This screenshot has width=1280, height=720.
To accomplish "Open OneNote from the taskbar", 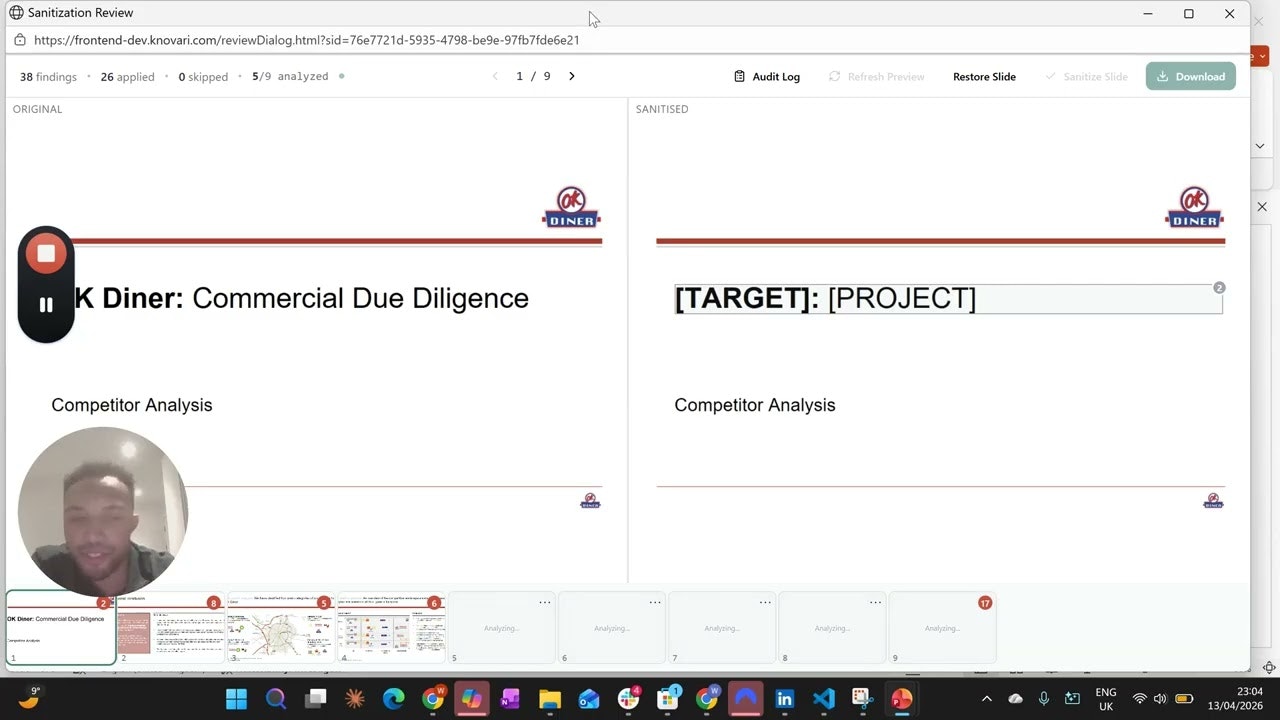I will pyautogui.click(x=510, y=698).
